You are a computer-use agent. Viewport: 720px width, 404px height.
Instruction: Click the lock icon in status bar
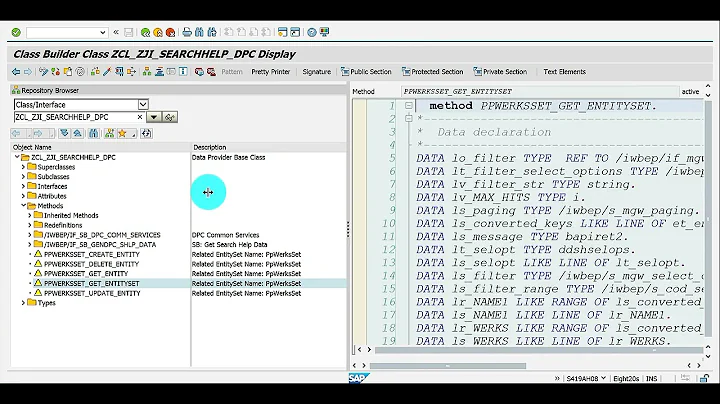pyautogui.click(x=704, y=378)
